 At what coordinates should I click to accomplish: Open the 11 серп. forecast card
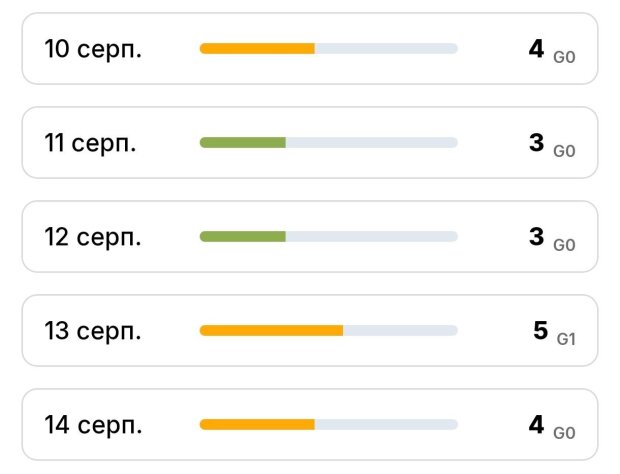point(310,142)
